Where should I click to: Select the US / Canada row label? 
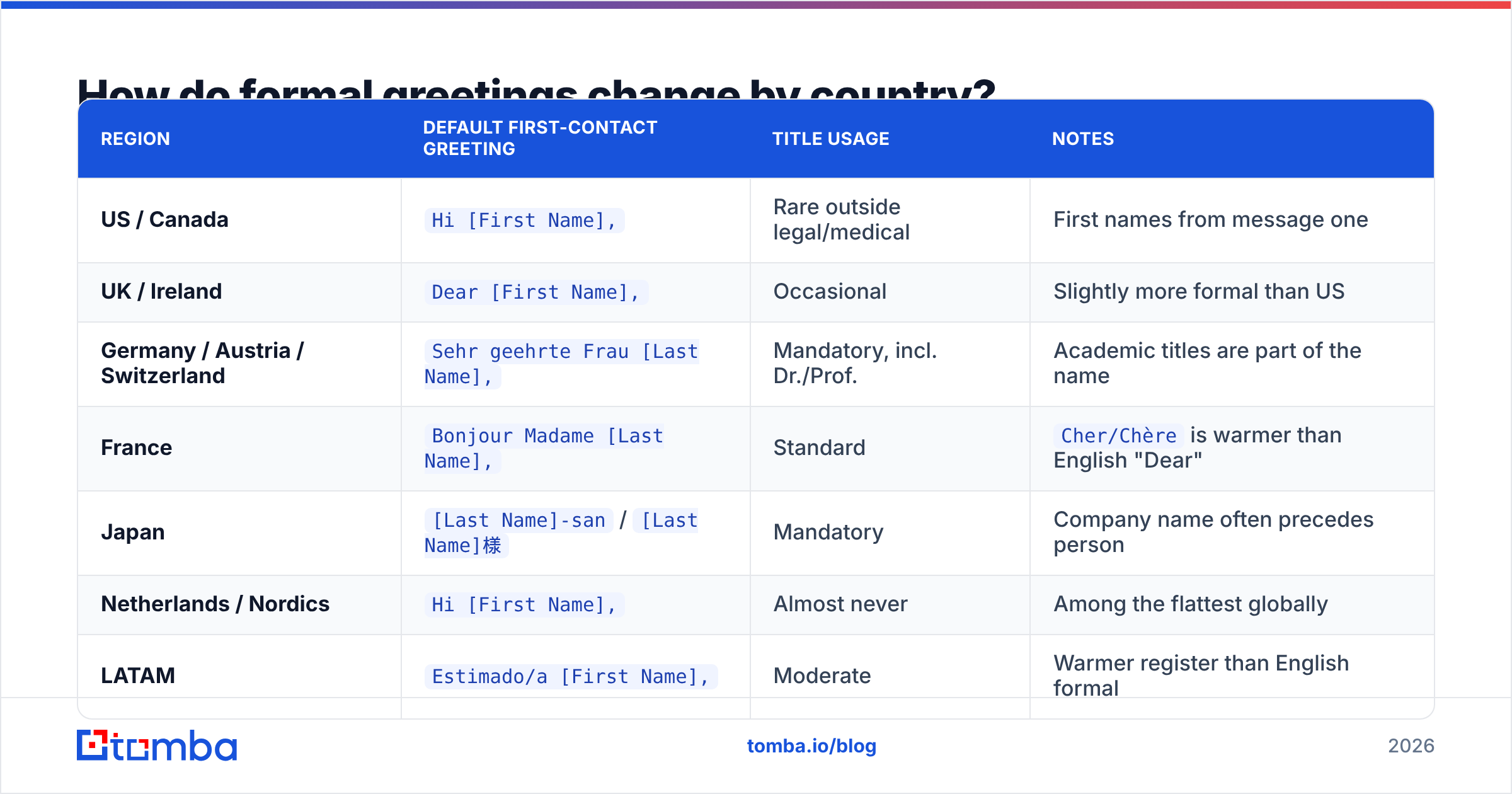point(164,219)
